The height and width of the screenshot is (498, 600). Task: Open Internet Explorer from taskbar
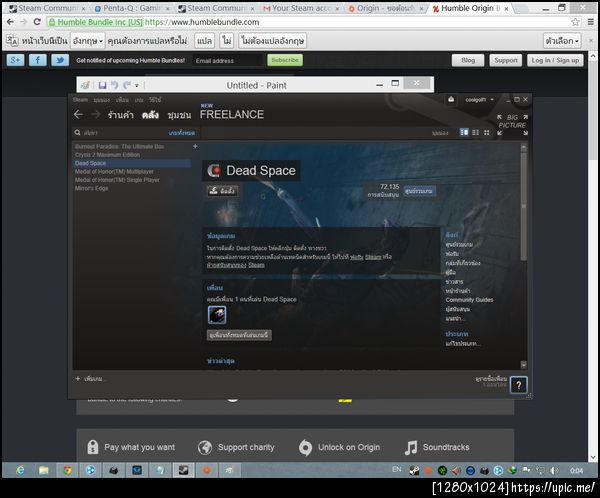[21, 470]
